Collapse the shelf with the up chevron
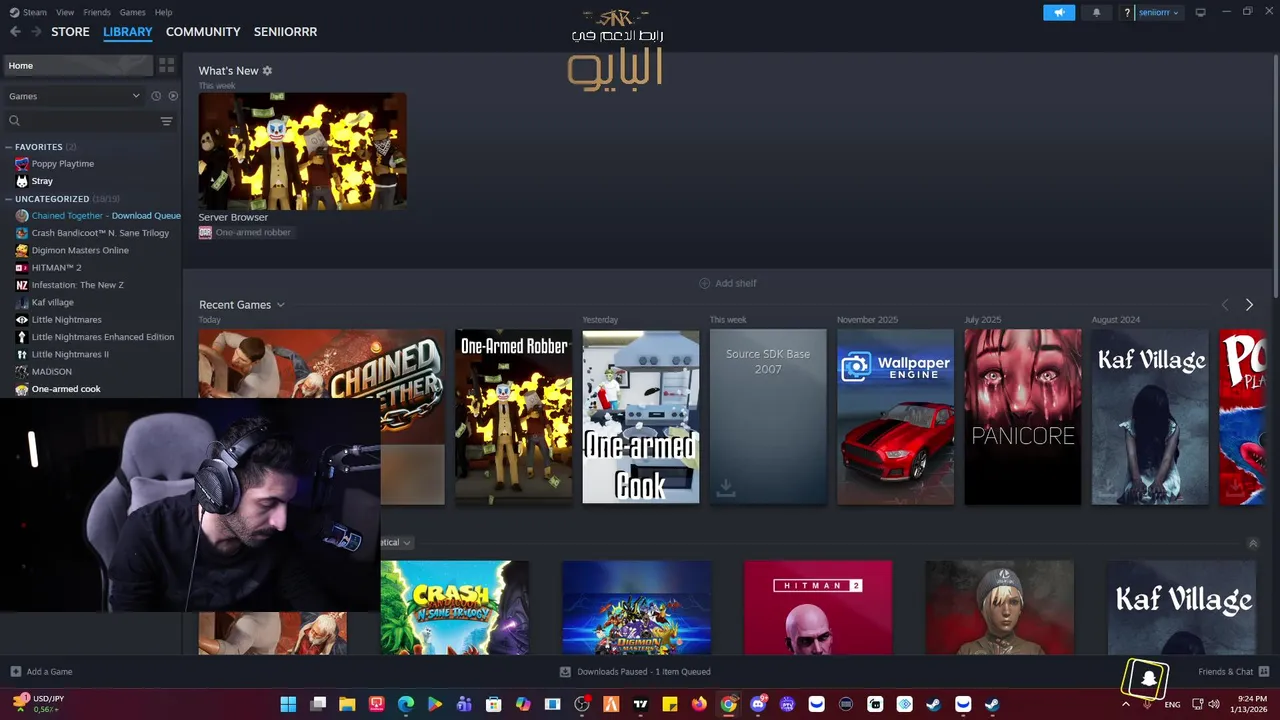Screen dimensions: 1280x720 tap(1253, 543)
